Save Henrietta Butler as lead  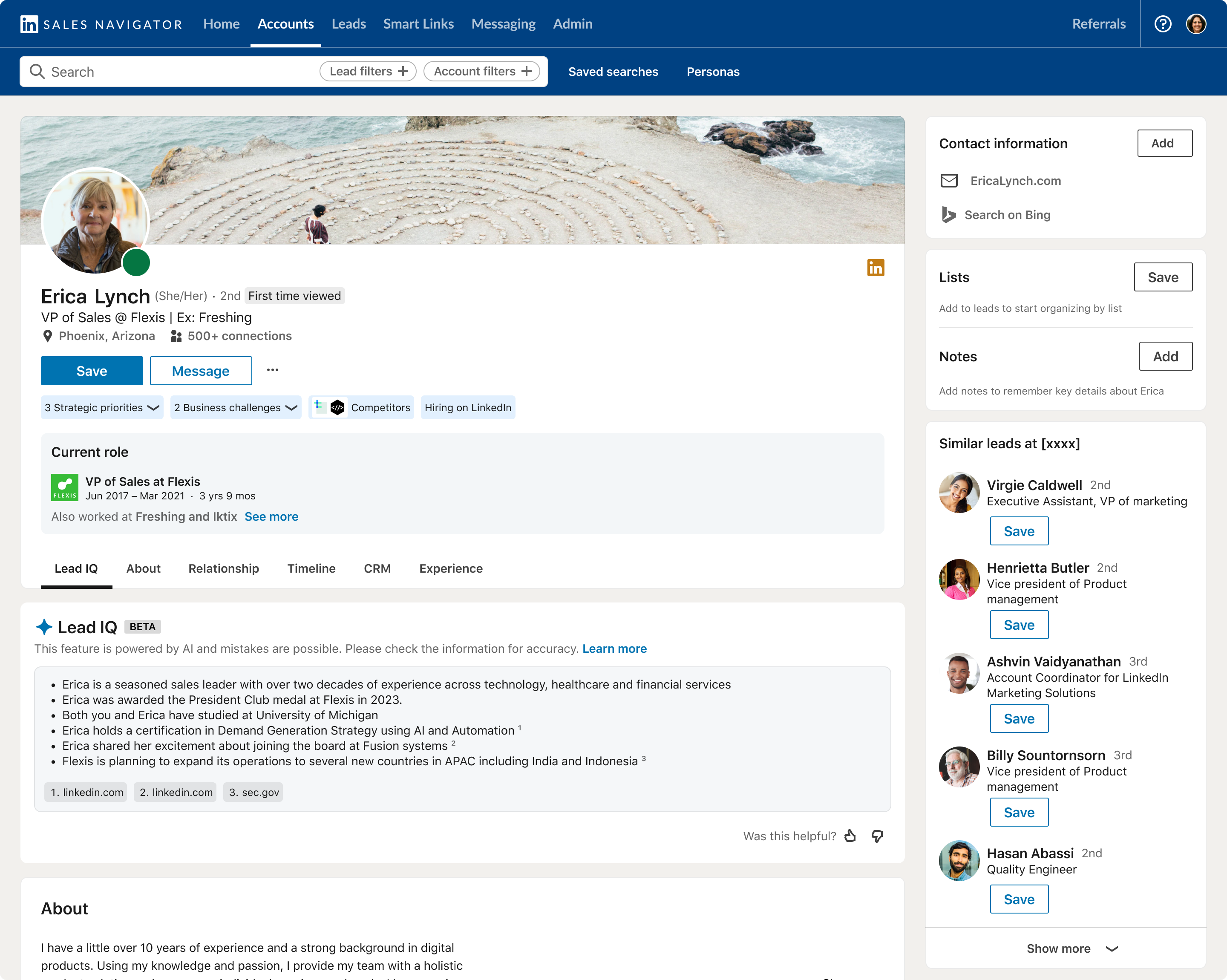pyautogui.click(x=1019, y=625)
